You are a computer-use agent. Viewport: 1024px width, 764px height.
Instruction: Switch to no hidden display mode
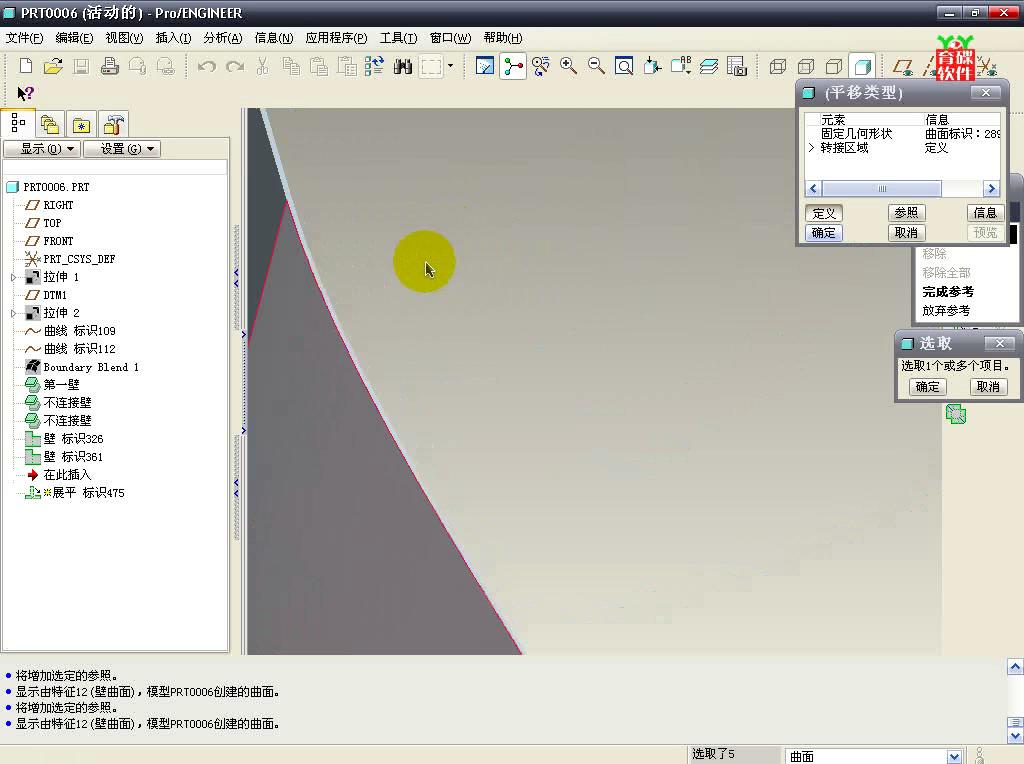(834, 66)
